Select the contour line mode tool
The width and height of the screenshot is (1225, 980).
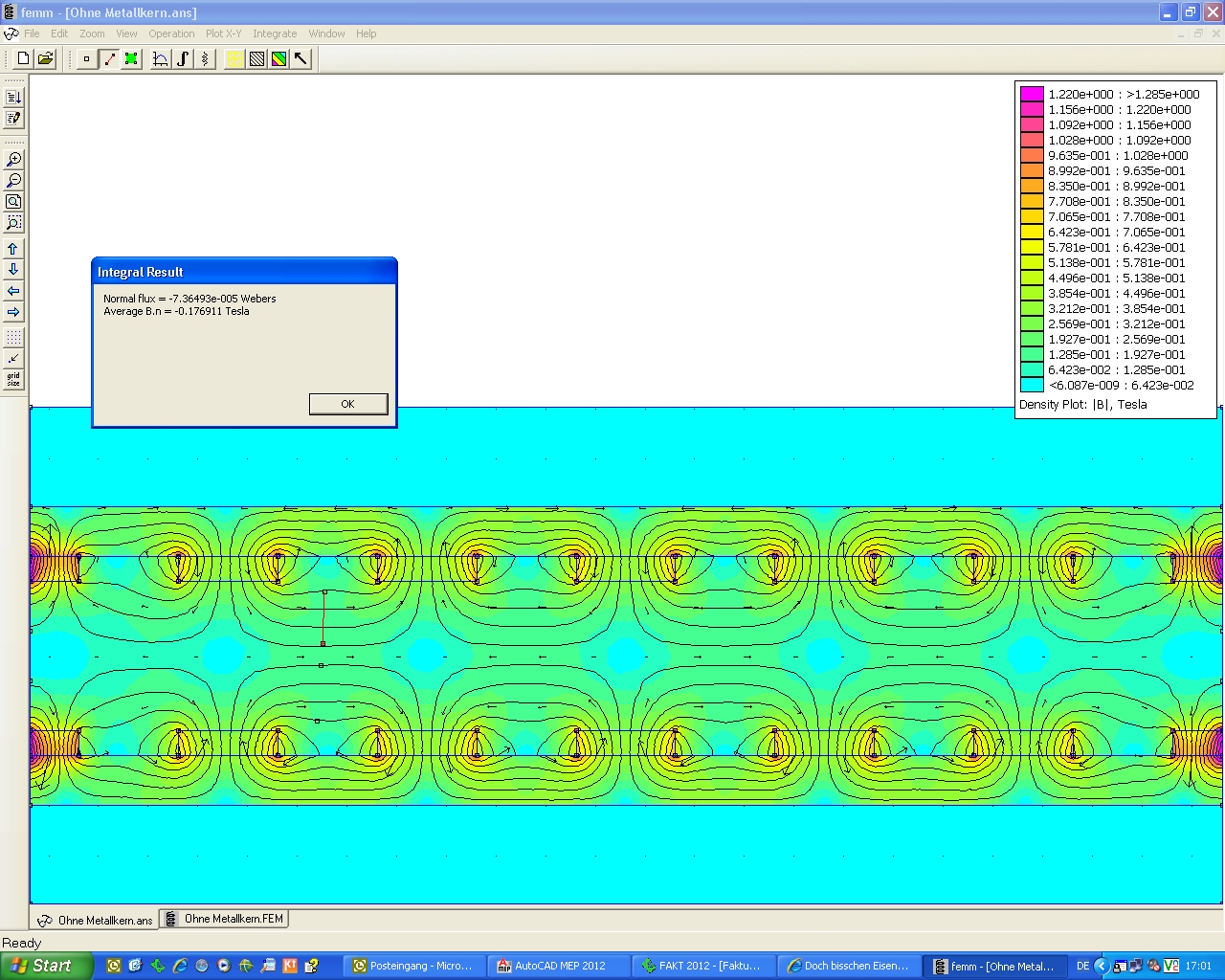[x=109, y=59]
